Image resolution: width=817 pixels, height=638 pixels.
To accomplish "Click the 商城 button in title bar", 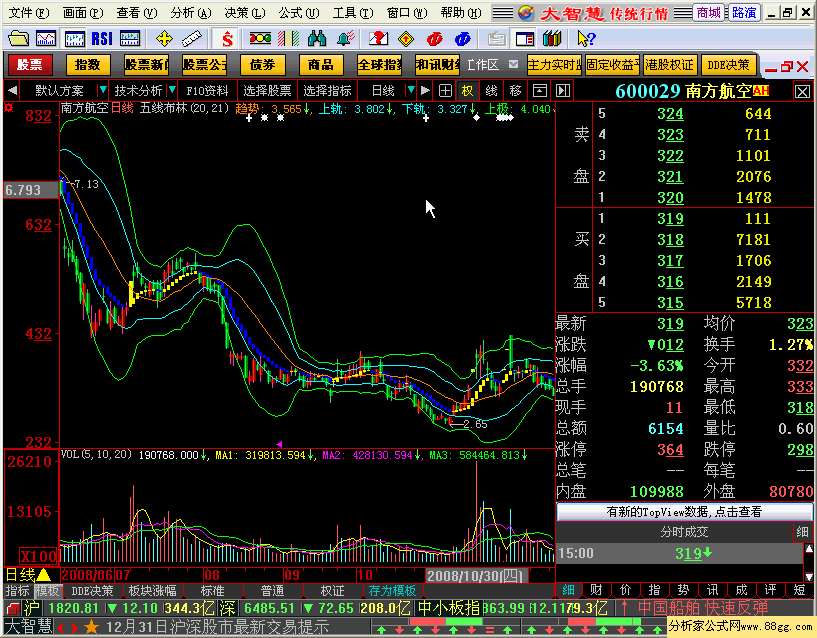I will click(709, 13).
